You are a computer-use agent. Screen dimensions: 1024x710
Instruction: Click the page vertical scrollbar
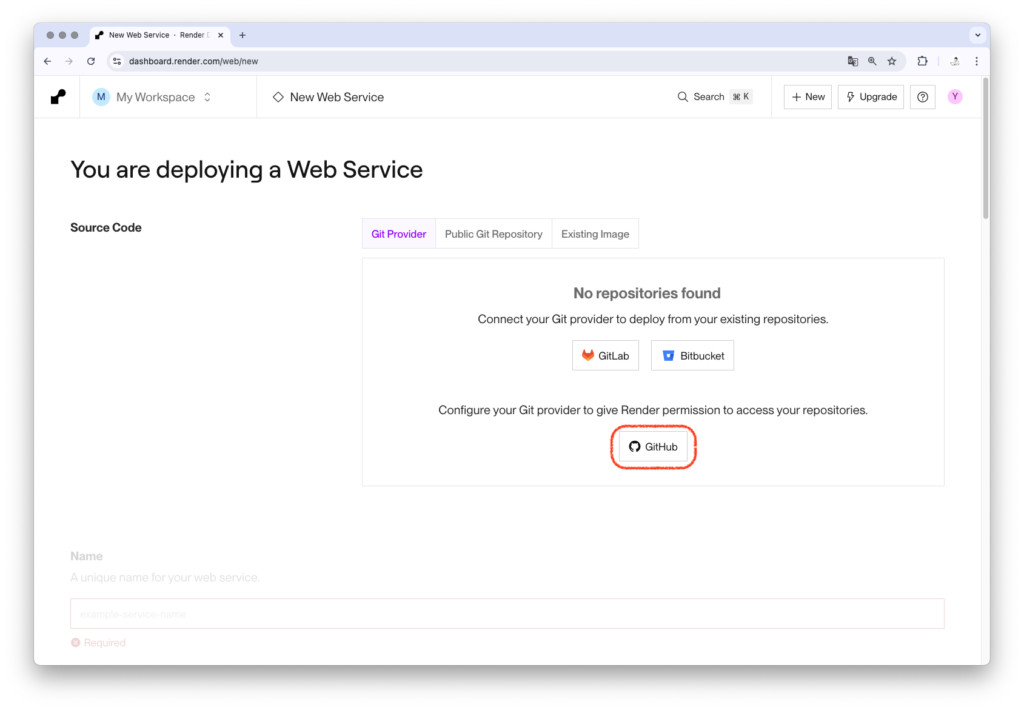(985, 149)
